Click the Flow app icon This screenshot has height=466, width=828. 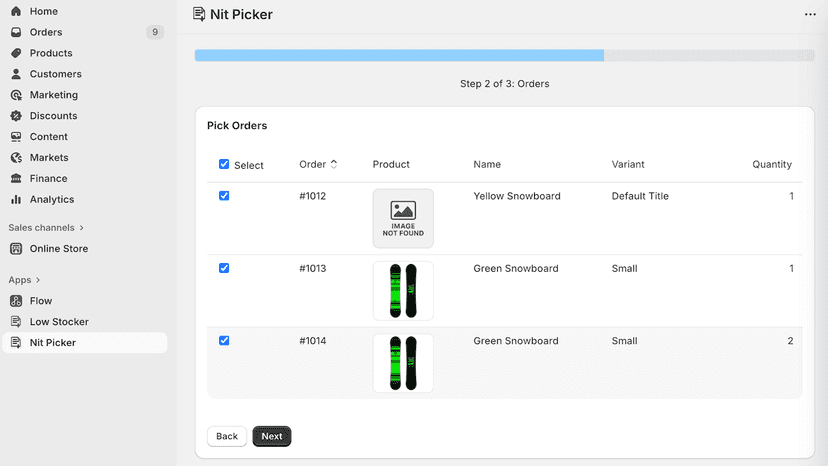16,301
